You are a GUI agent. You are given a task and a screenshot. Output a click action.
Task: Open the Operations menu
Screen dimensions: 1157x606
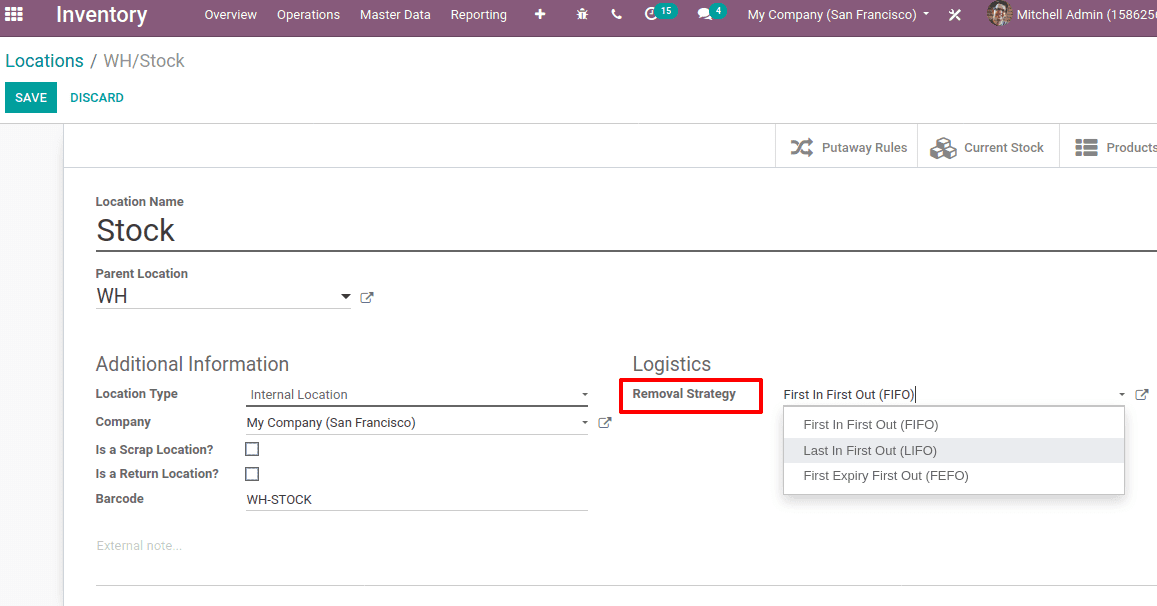pos(308,14)
